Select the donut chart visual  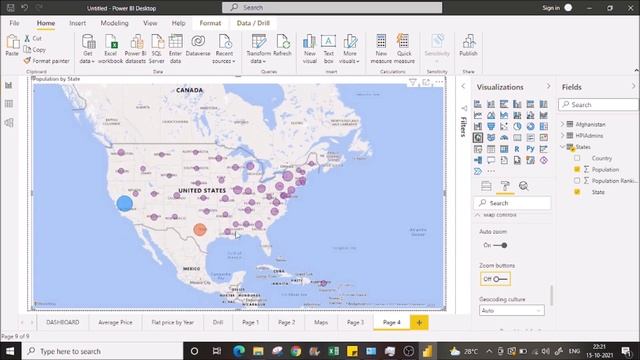coord(530,127)
